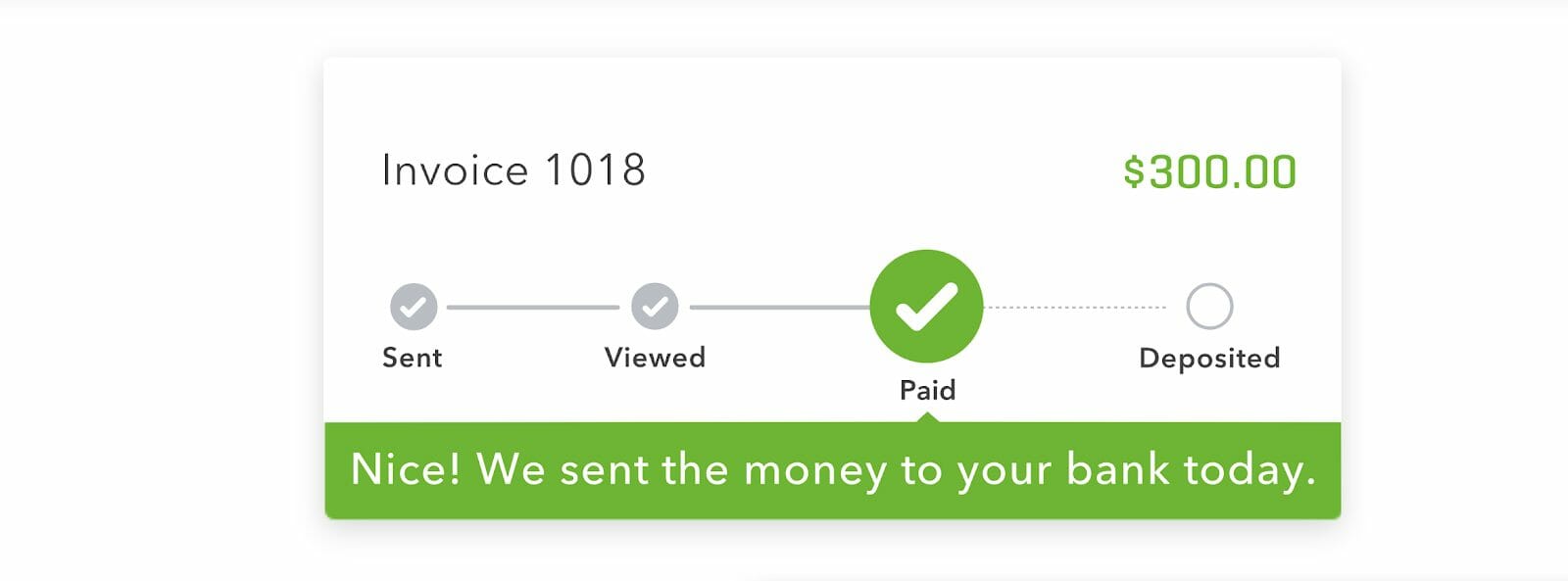The width and height of the screenshot is (1568, 581).
Task: Click the Viewed step label
Action: [x=655, y=358]
